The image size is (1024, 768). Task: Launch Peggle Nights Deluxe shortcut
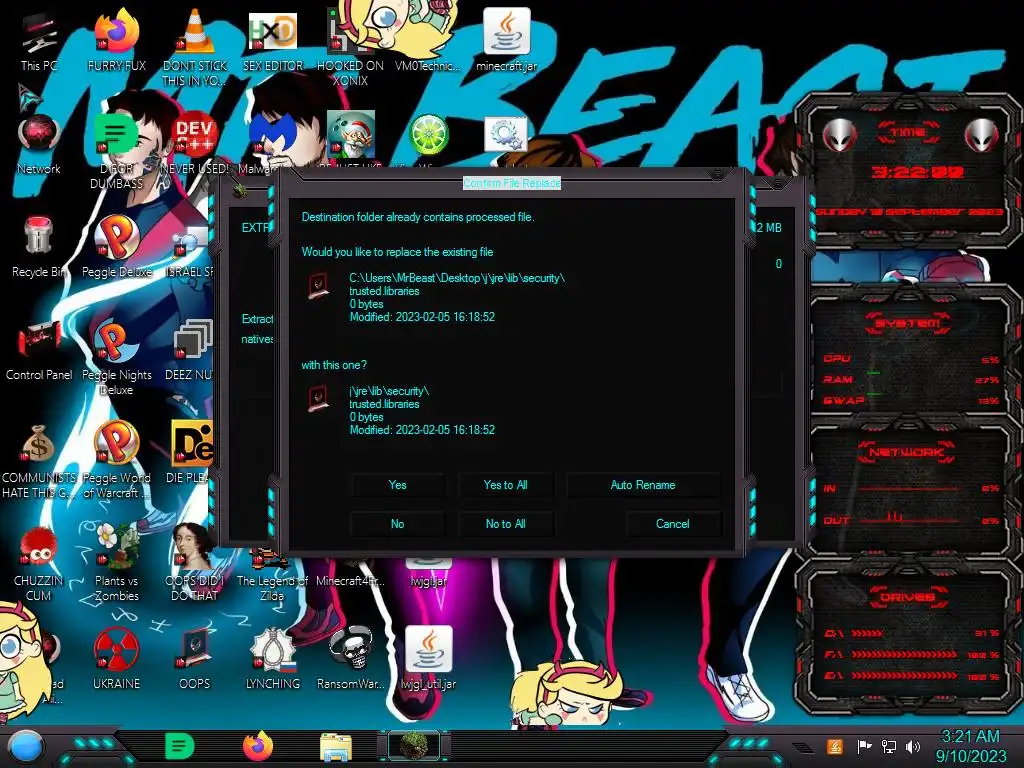116,357
